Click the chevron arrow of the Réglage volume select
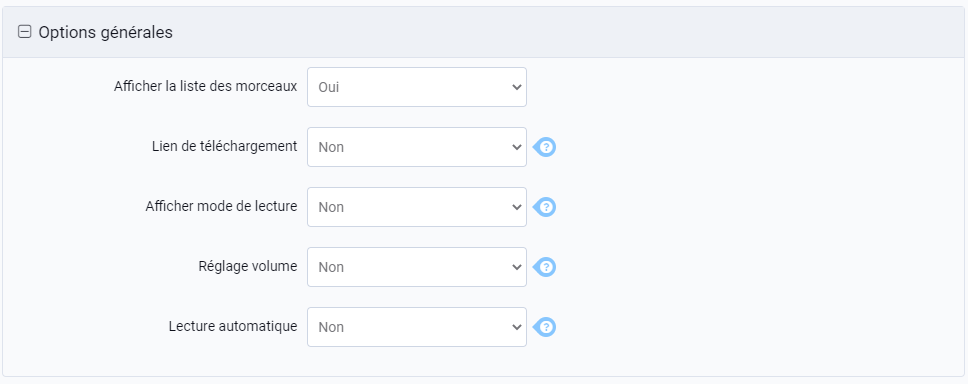Image resolution: width=968 pixels, height=384 pixels. (x=517, y=267)
